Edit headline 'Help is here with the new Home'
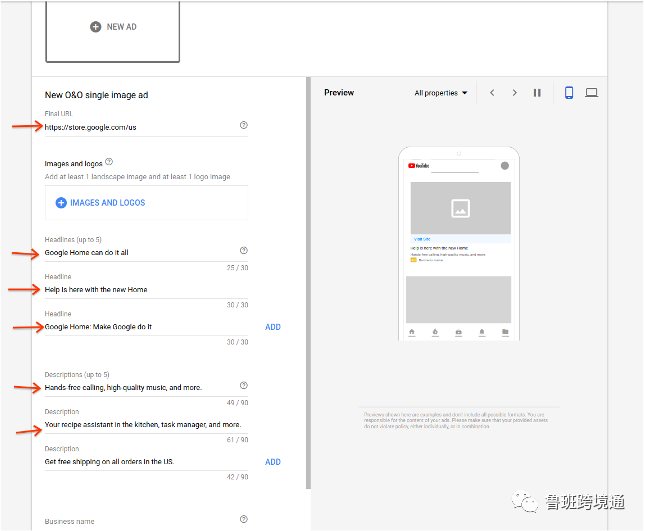 pos(146,290)
